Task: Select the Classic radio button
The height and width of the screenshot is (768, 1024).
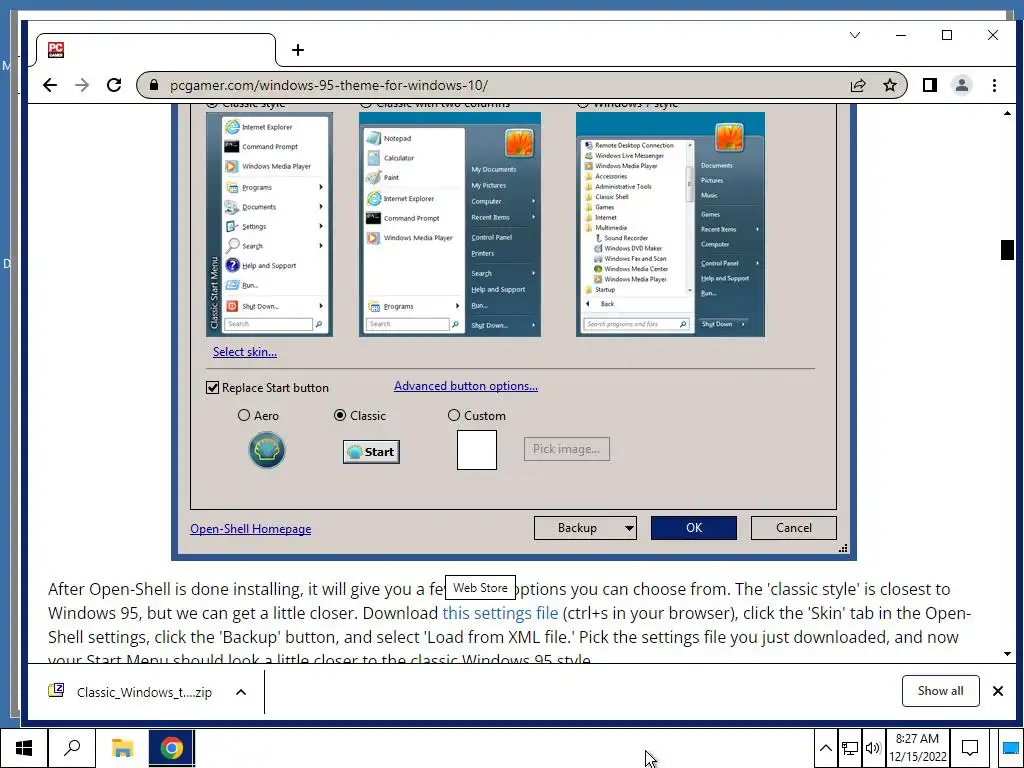Action: 340,415
